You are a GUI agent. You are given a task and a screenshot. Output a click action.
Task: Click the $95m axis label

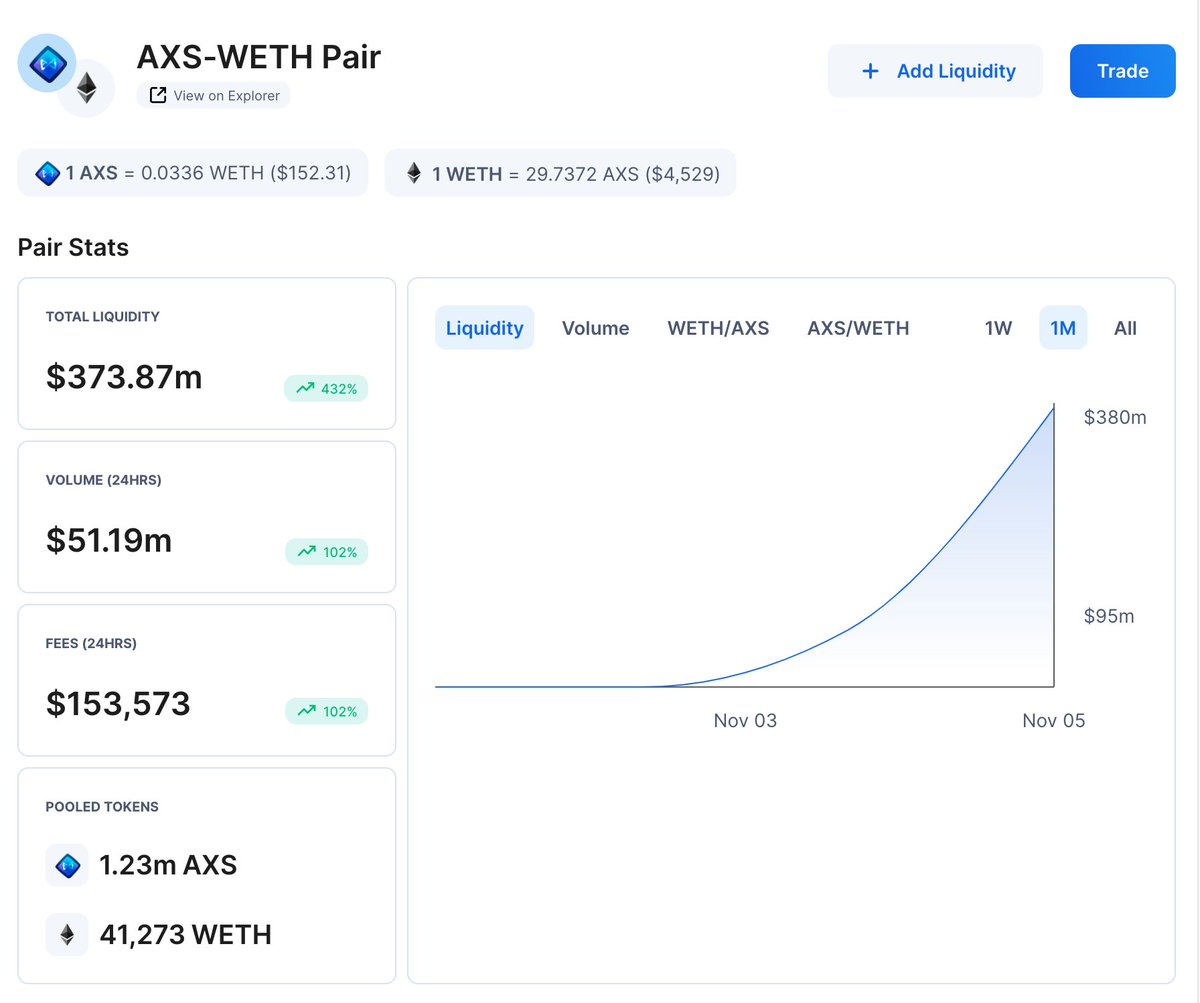1109,616
